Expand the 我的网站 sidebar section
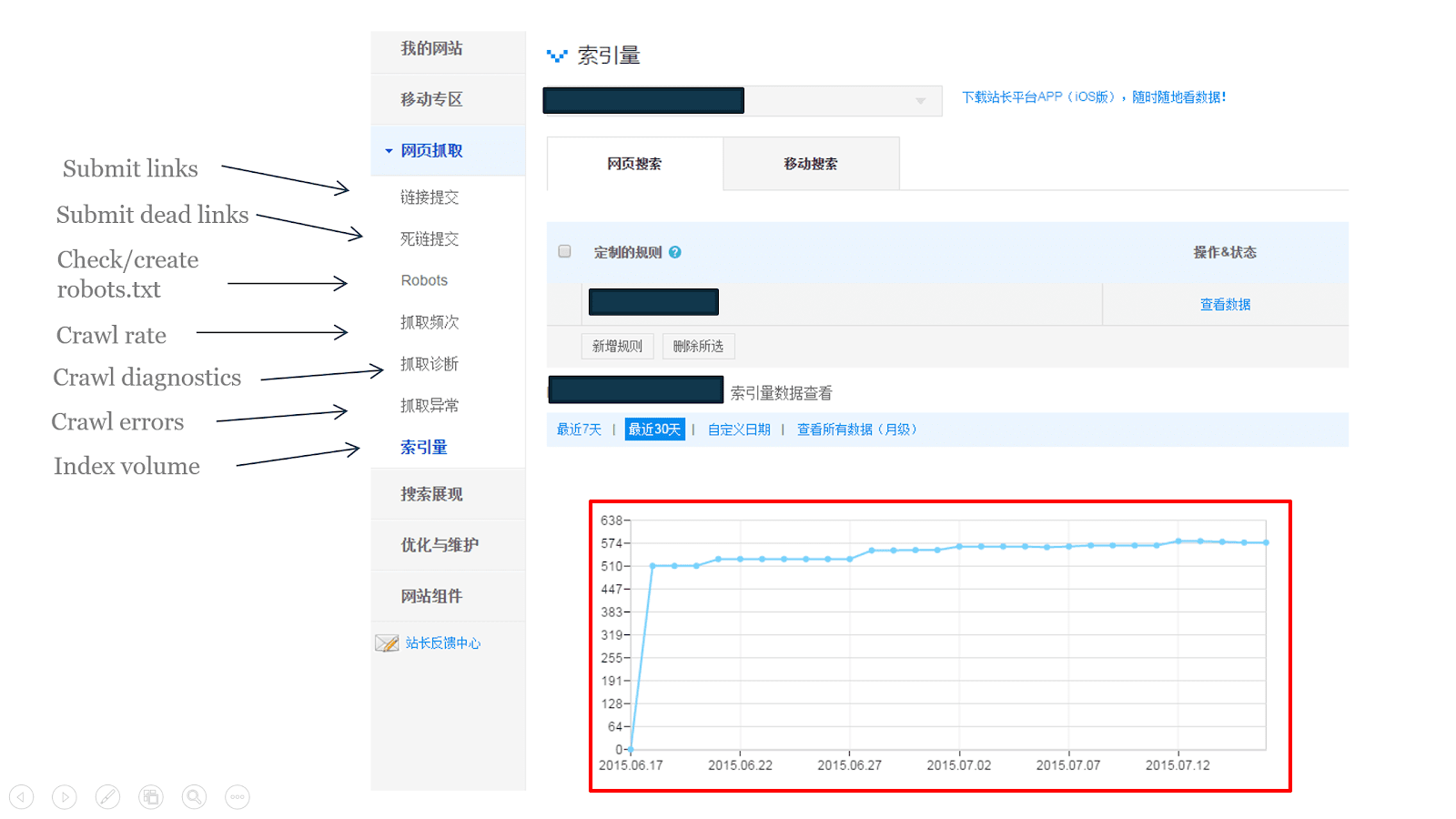Image resolution: width=1456 pixels, height=819 pixels. coord(448,49)
